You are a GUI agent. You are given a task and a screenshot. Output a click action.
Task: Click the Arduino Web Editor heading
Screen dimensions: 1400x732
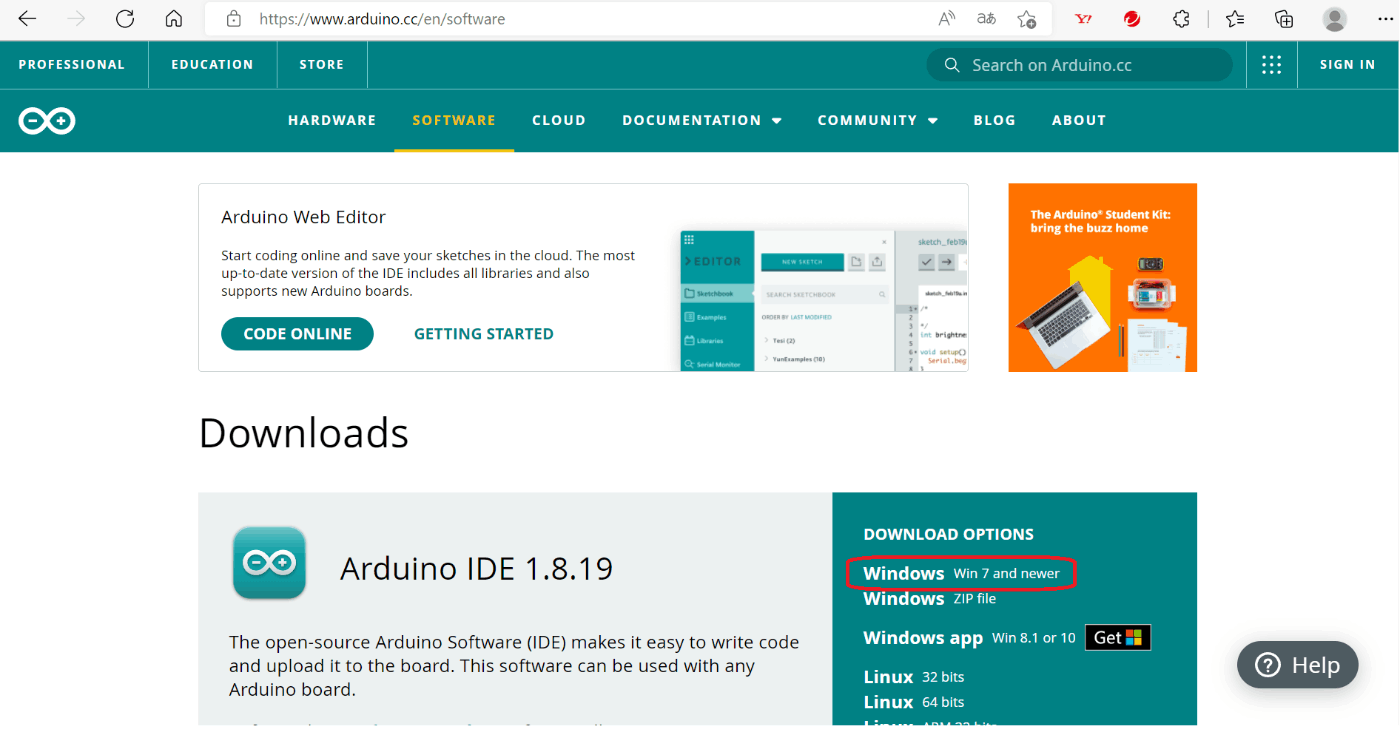[x=303, y=217]
